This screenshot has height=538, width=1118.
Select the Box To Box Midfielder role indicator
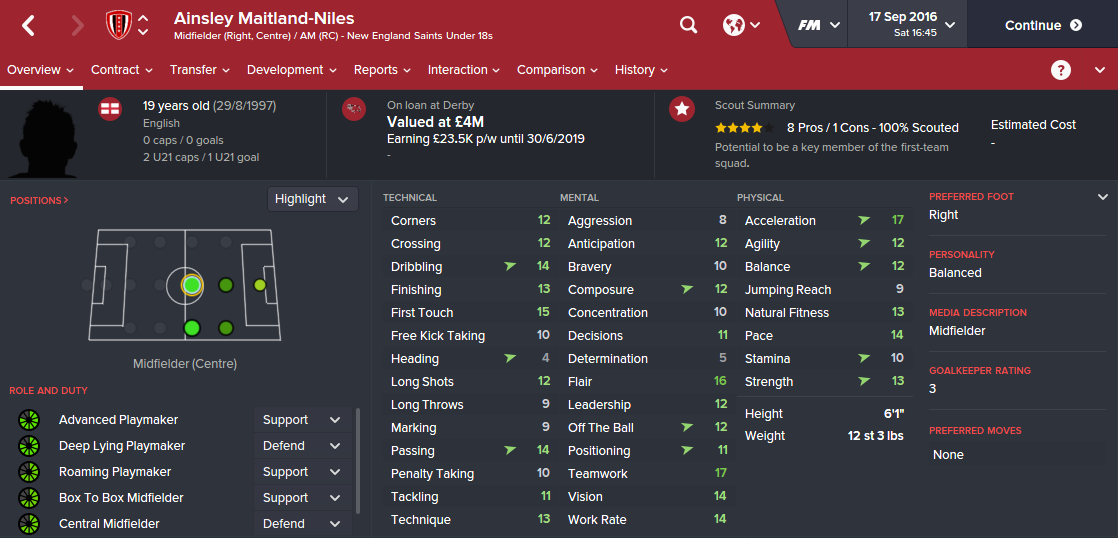click(x=28, y=498)
